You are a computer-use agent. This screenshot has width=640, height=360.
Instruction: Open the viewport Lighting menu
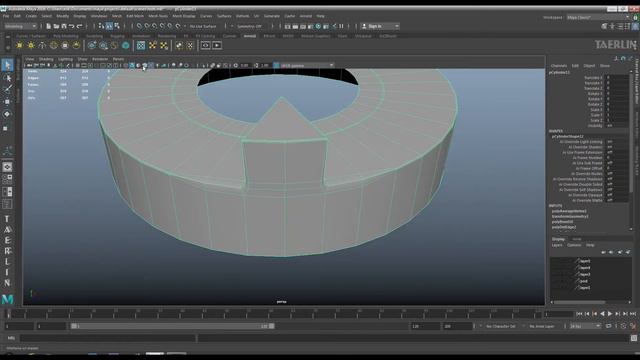65,59
